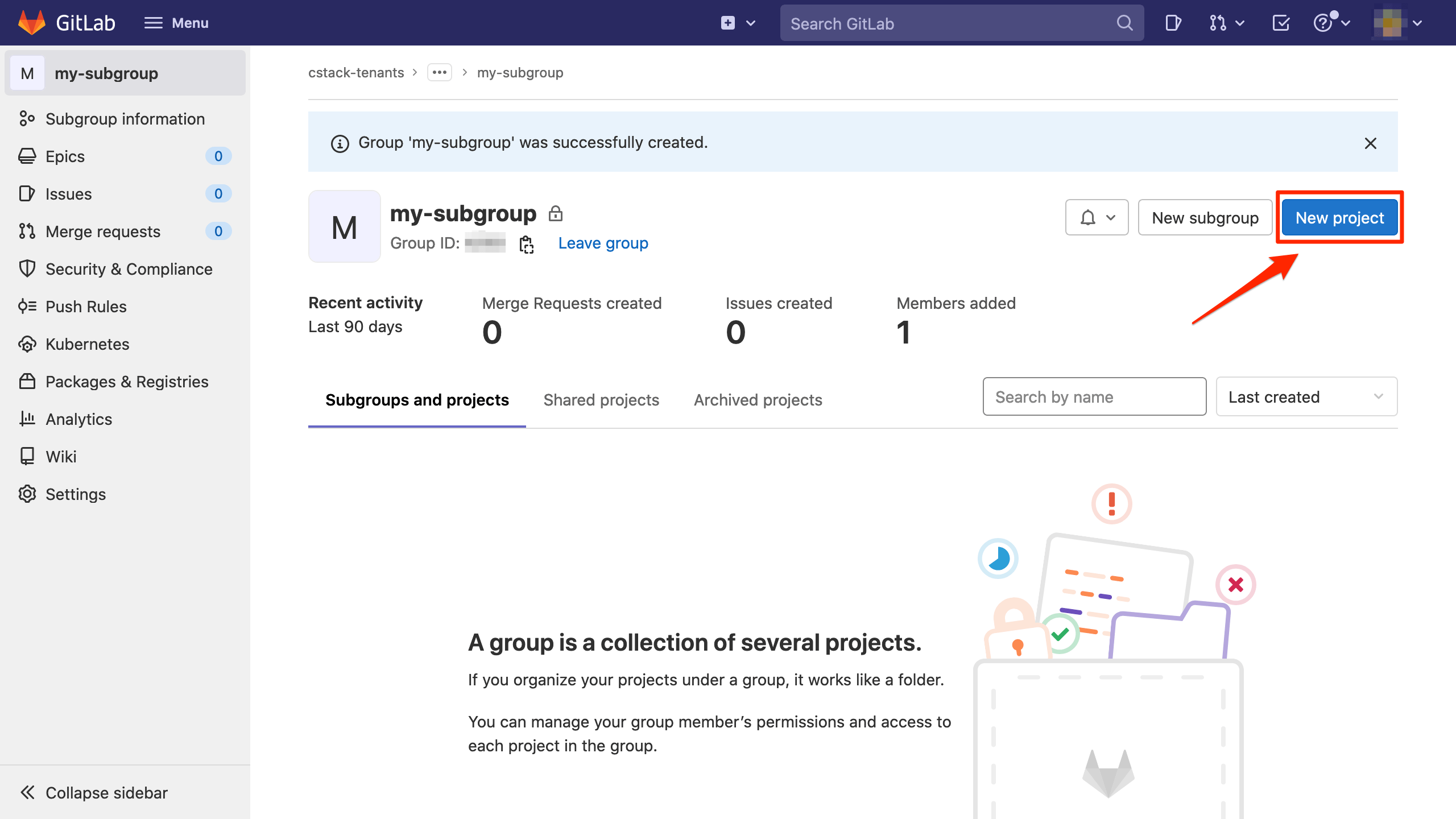The image size is (1456, 819).
Task: Switch to the Archived projects tab
Action: 758,400
